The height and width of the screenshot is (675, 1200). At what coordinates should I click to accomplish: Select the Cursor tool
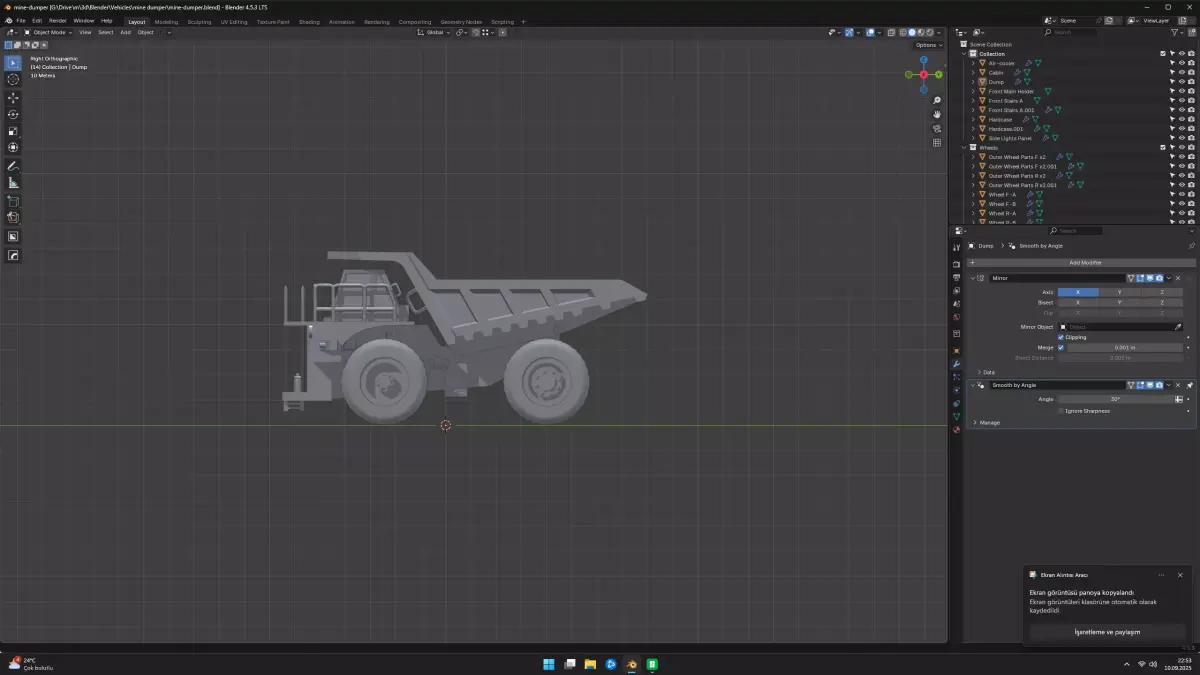13,79
